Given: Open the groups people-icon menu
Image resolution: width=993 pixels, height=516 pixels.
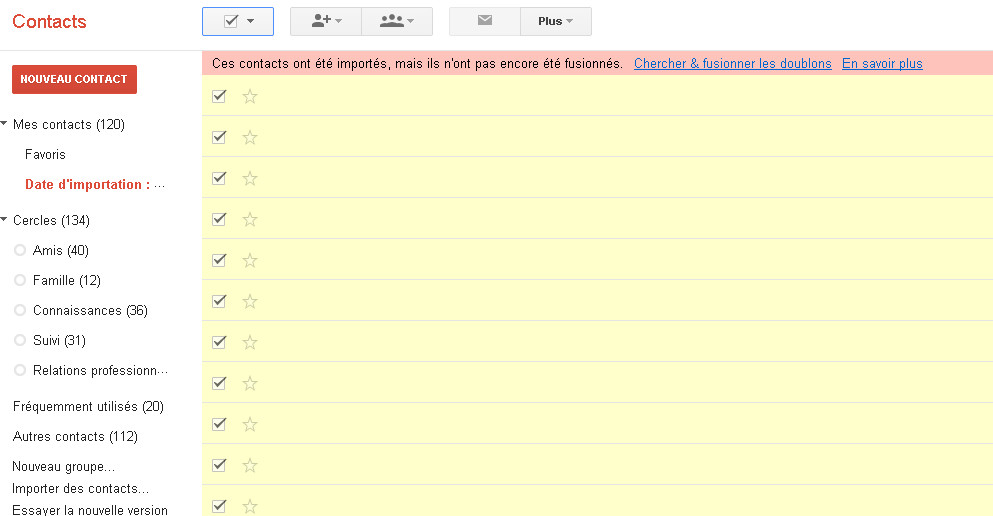Looking at the screenshot, I should pyautogui.click(x=397, y=22).
